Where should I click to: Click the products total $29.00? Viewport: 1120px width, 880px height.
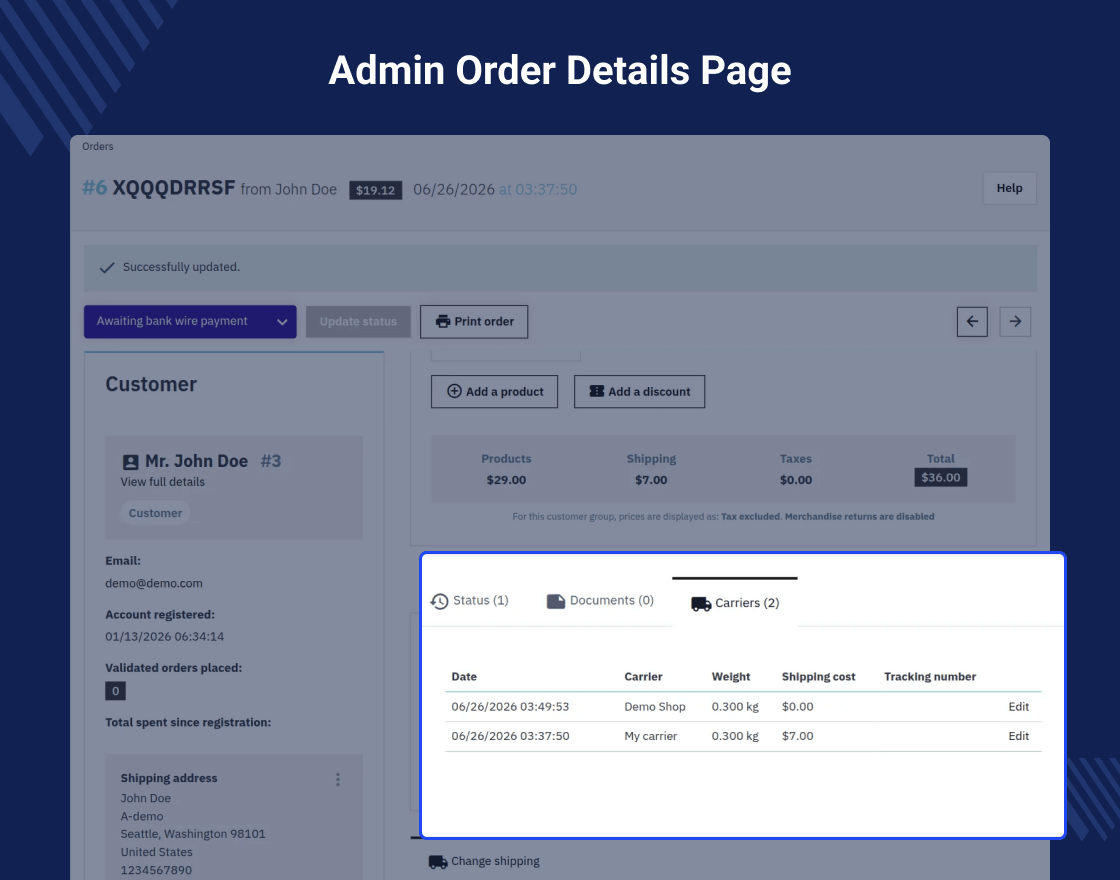coord(506,480)
